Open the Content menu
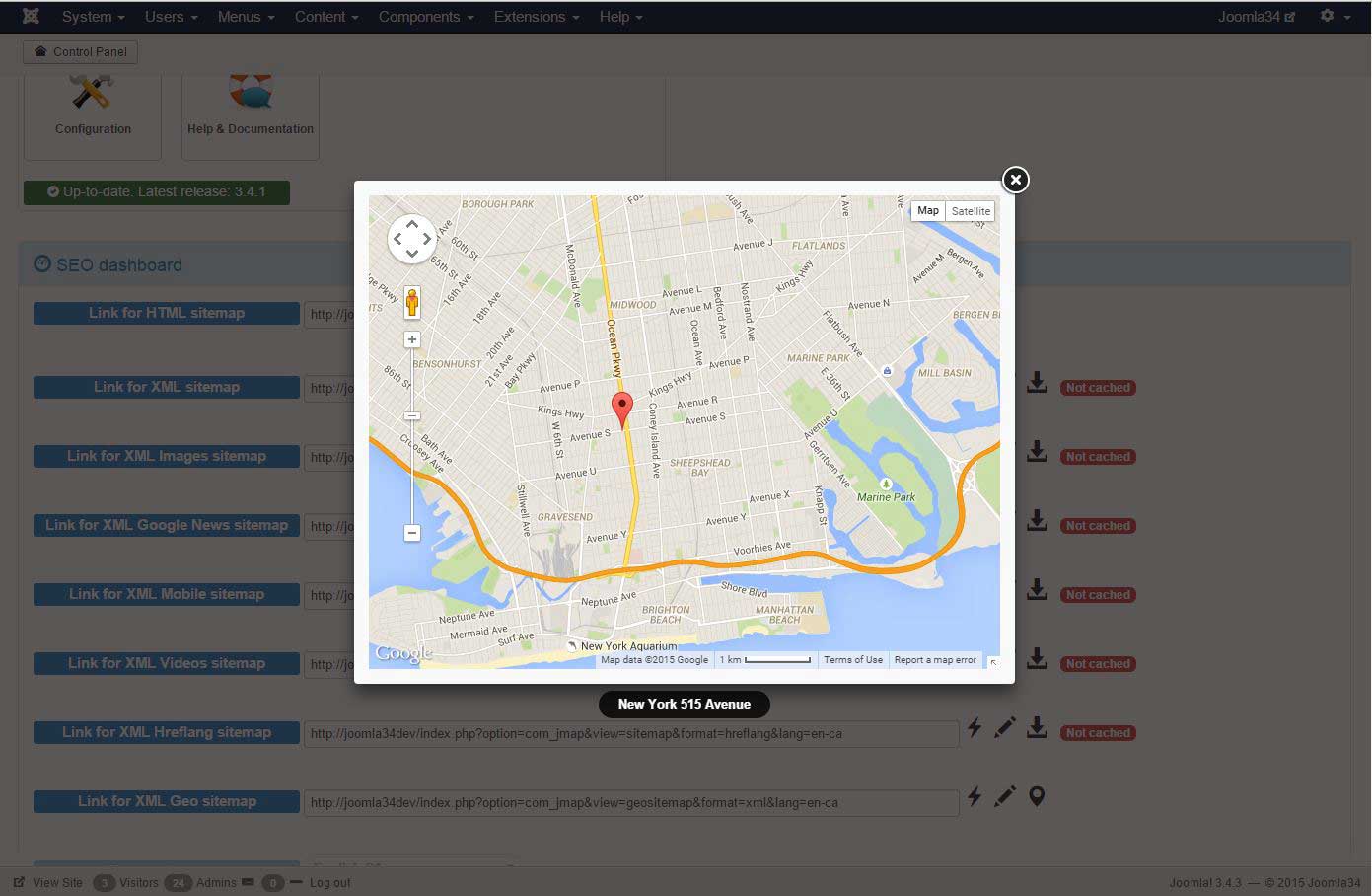The image size is (1372, 896). (326, 17)
